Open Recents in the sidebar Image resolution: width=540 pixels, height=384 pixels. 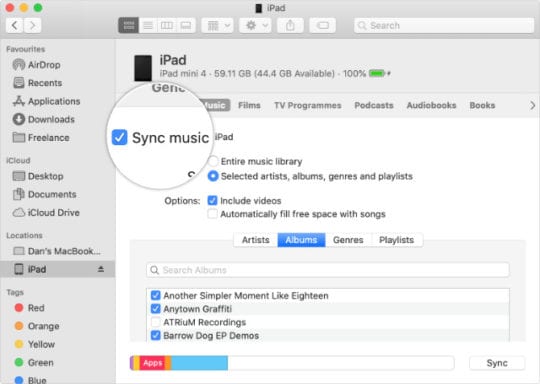[37, 83]
